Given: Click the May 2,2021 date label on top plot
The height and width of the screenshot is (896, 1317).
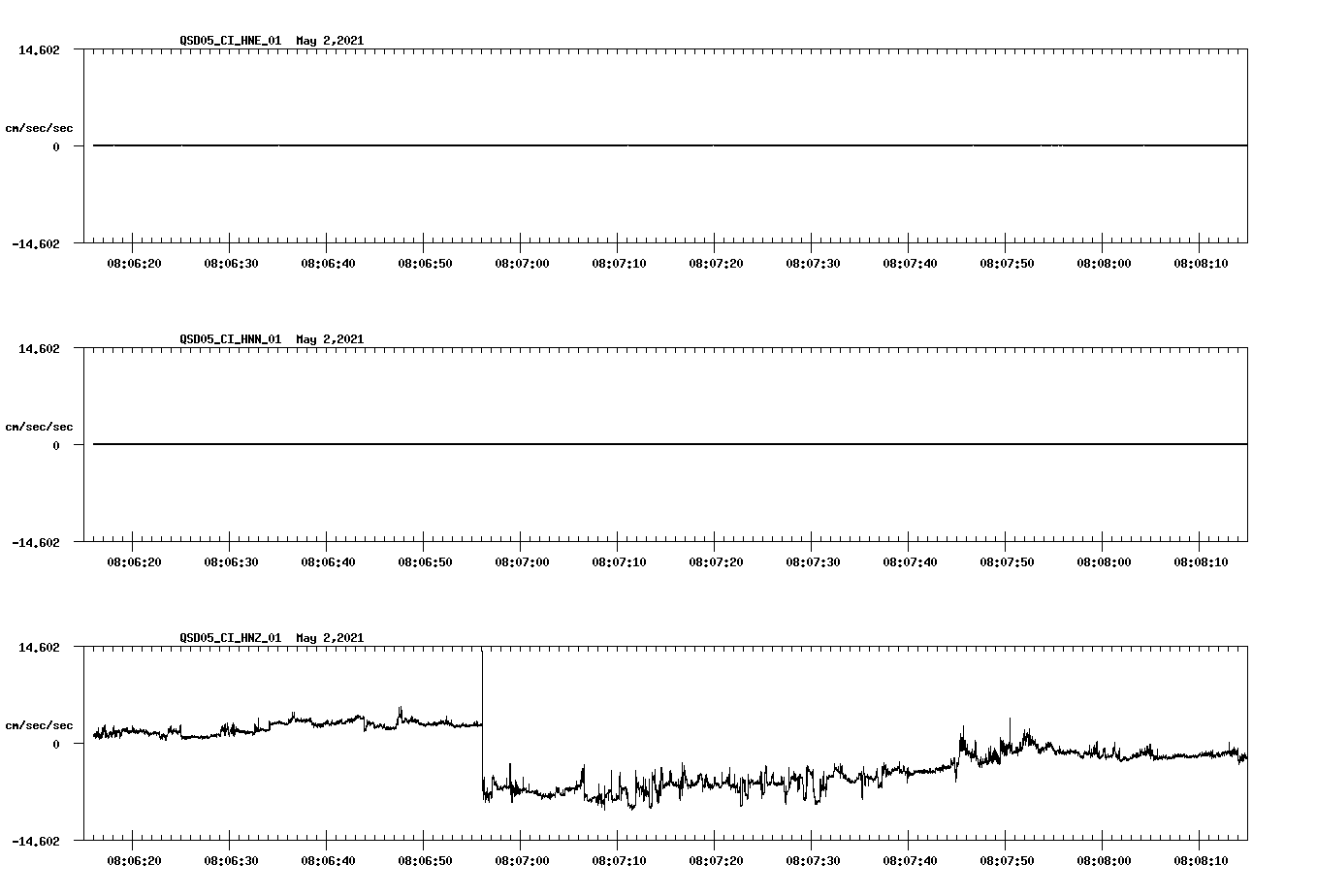Looking at the screenshot, I should click(x=330, y=41).
